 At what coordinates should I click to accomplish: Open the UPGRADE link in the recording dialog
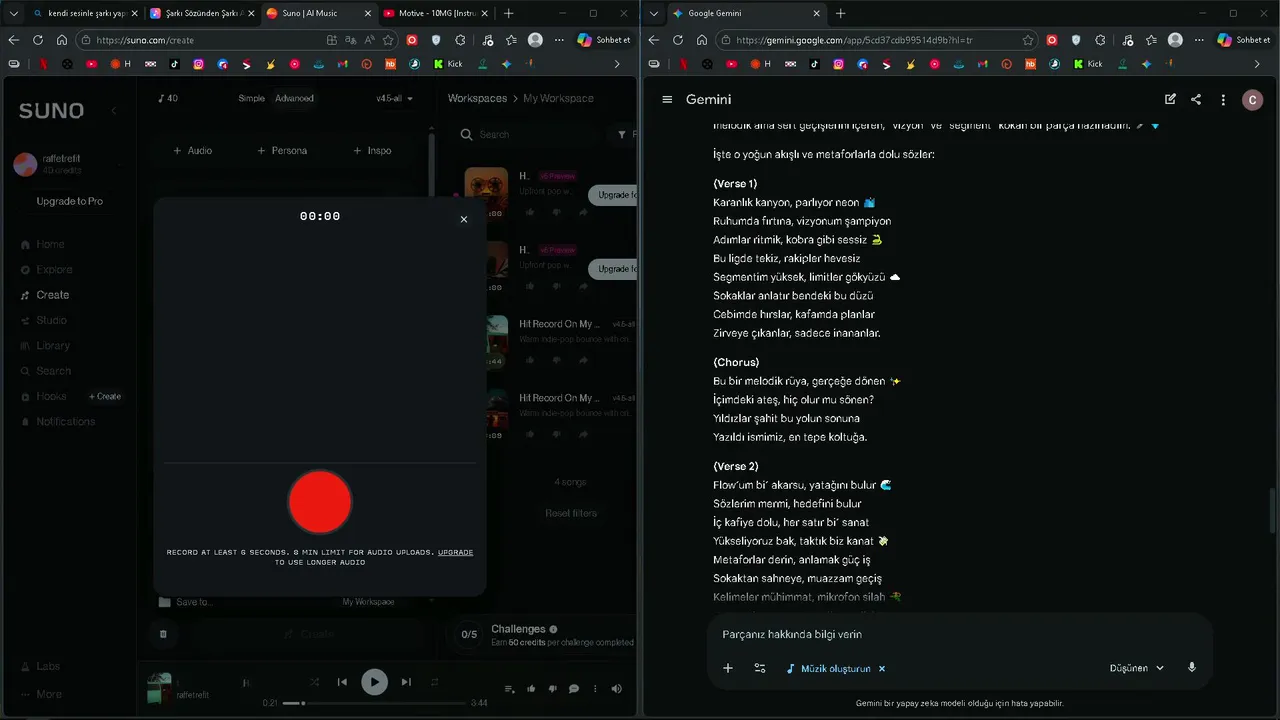pos(455,552)
